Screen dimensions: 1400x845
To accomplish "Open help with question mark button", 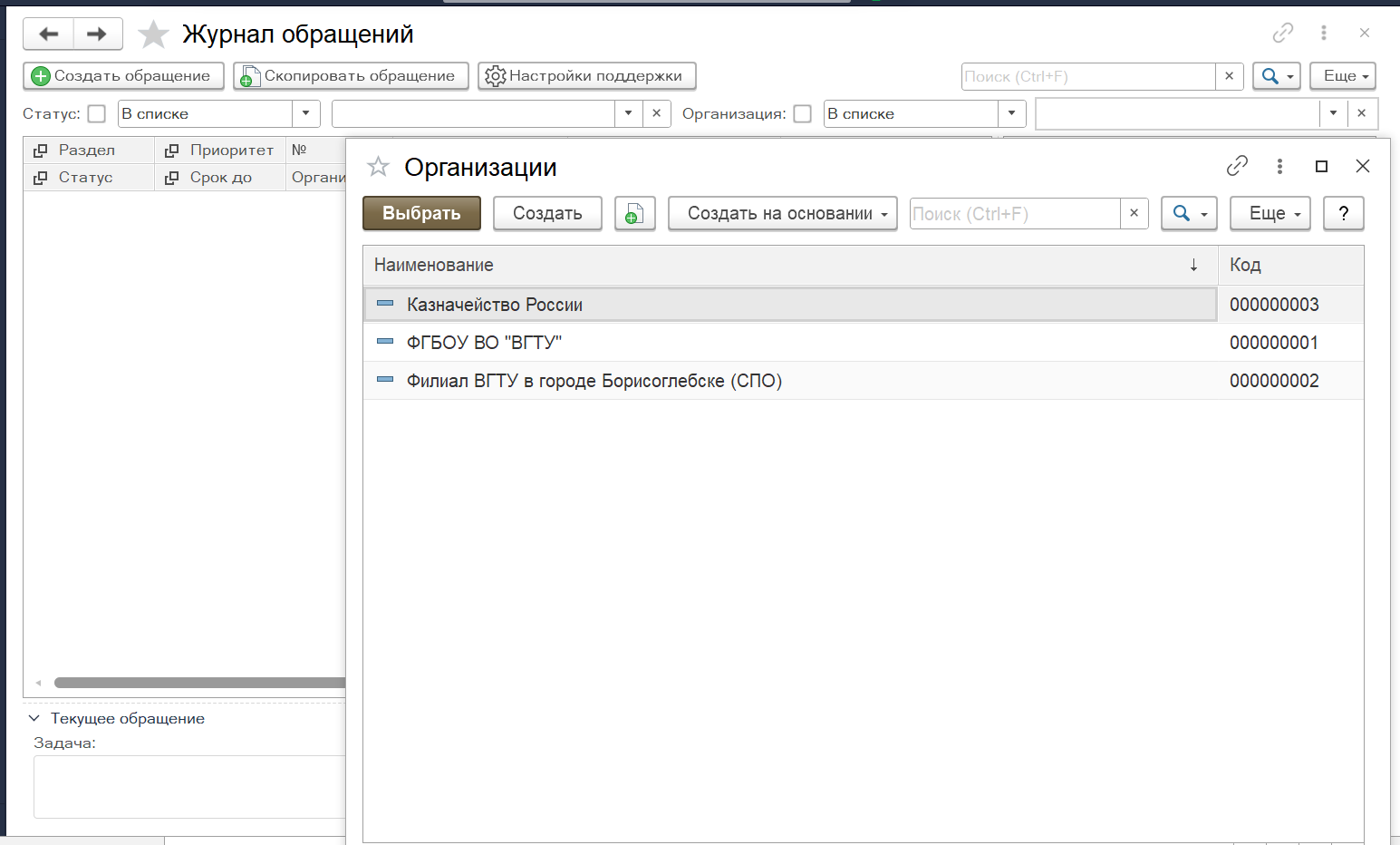I will point(1343,214).
